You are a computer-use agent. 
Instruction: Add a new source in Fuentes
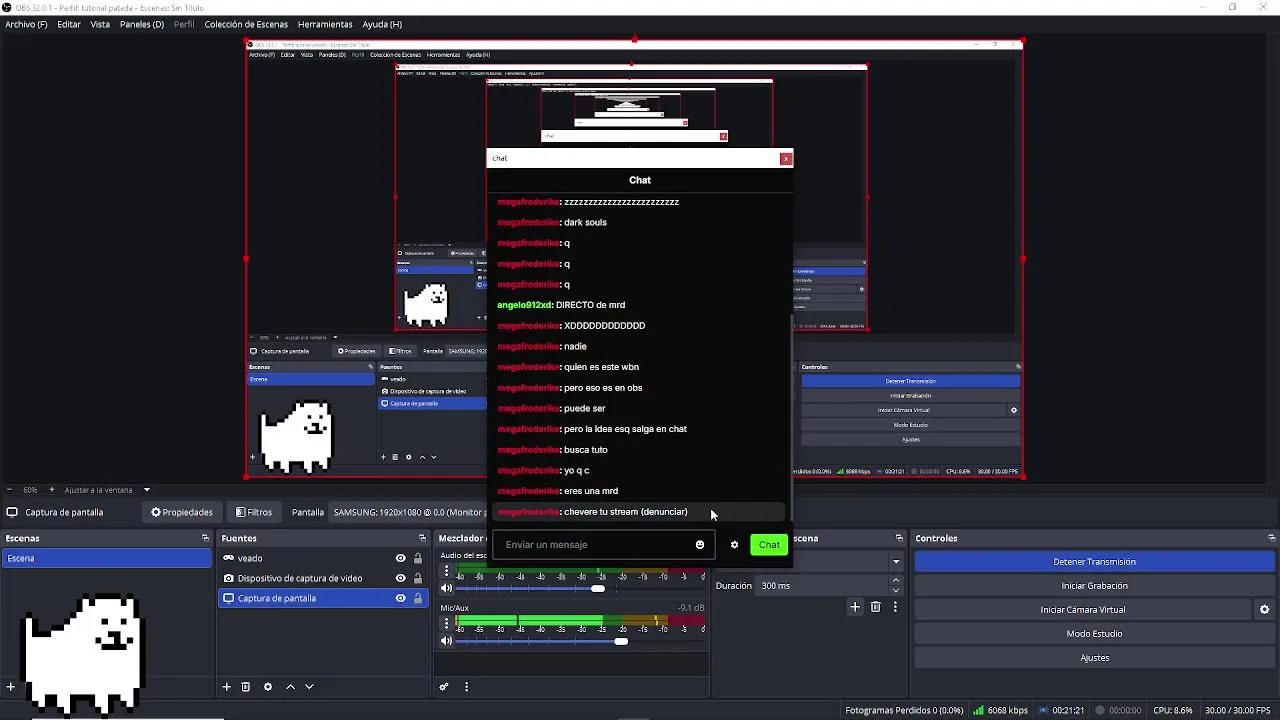(x=227, y=687)
